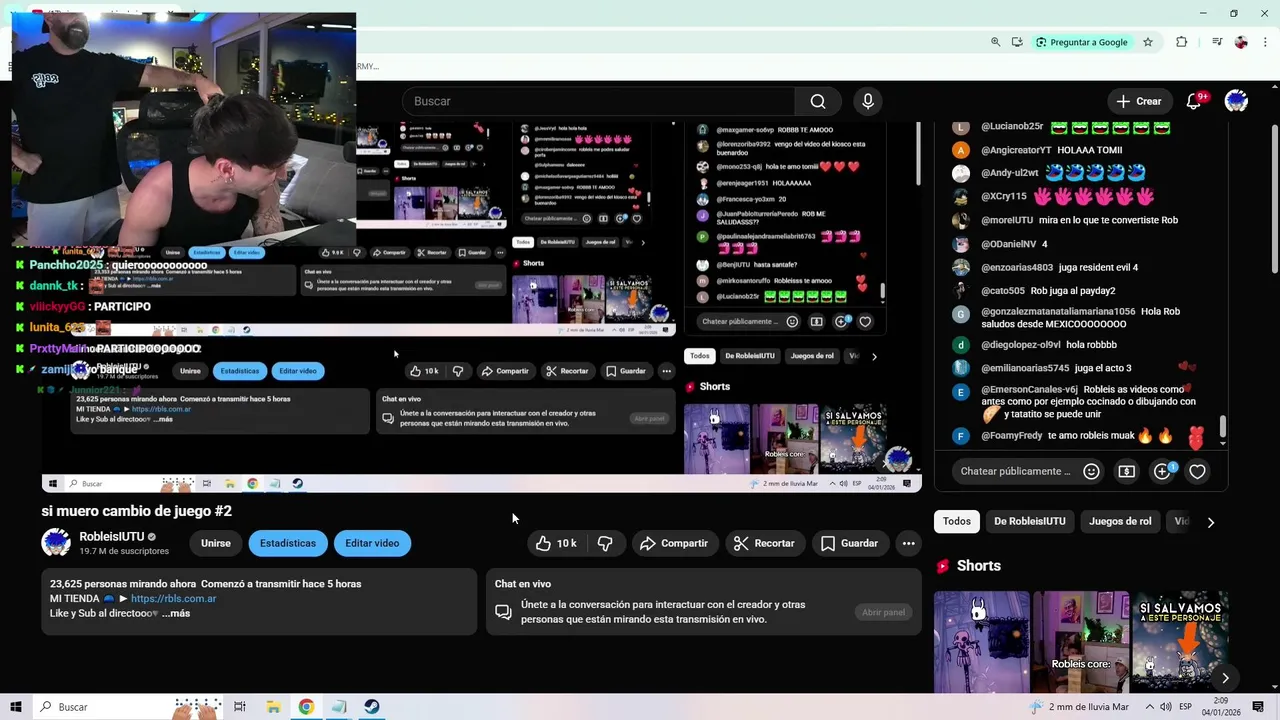The width and height of the screenshot is (1280, 720).
Task: Open the SI SALVAMOS Short thumbnail
Action: 1180,641
